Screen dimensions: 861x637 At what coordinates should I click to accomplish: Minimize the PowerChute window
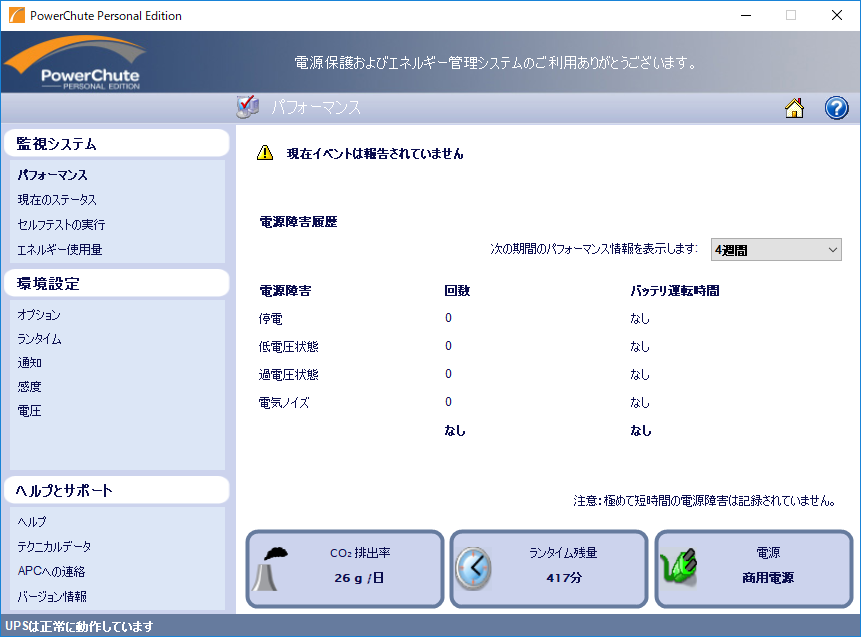pos(746,15)
